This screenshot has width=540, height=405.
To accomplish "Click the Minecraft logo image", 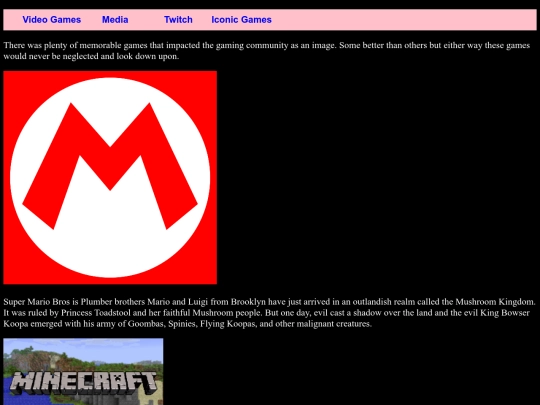I will [83, 372].
